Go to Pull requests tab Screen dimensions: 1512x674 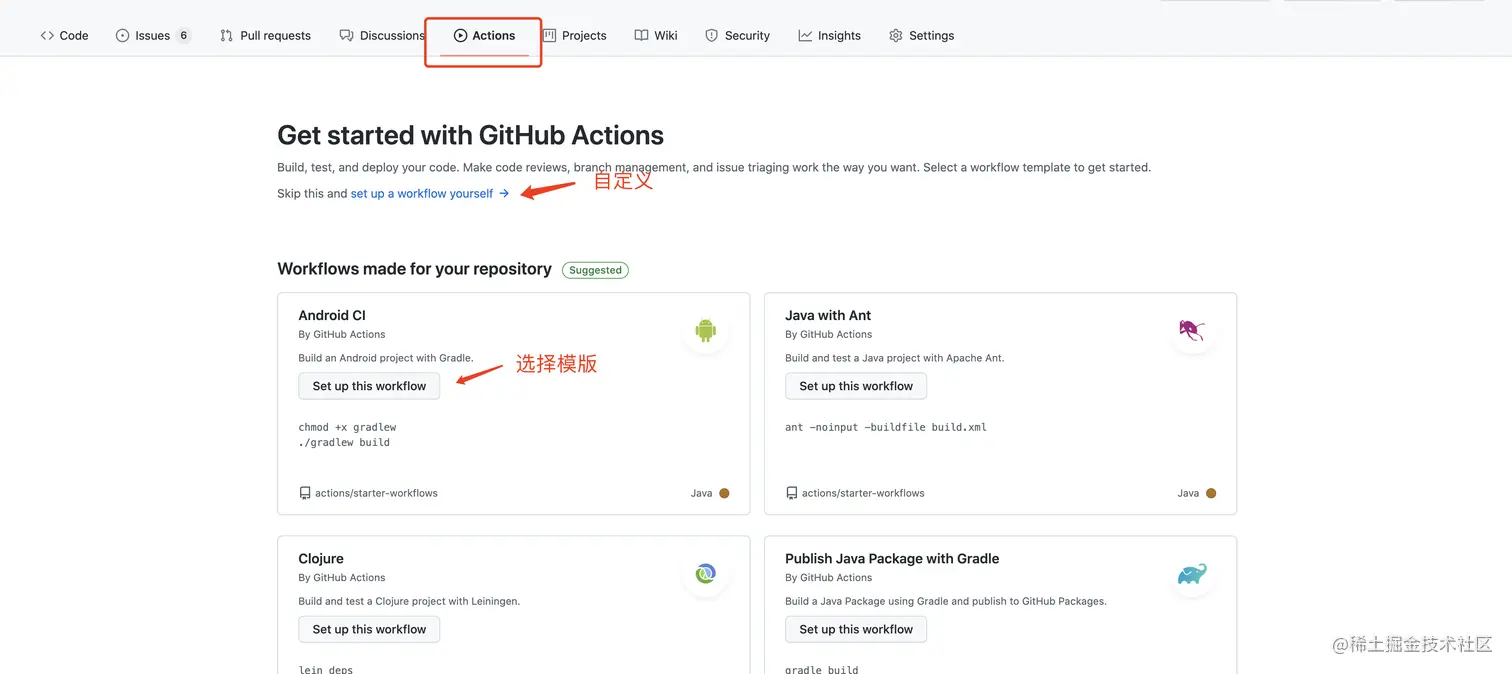coord(265,35)
